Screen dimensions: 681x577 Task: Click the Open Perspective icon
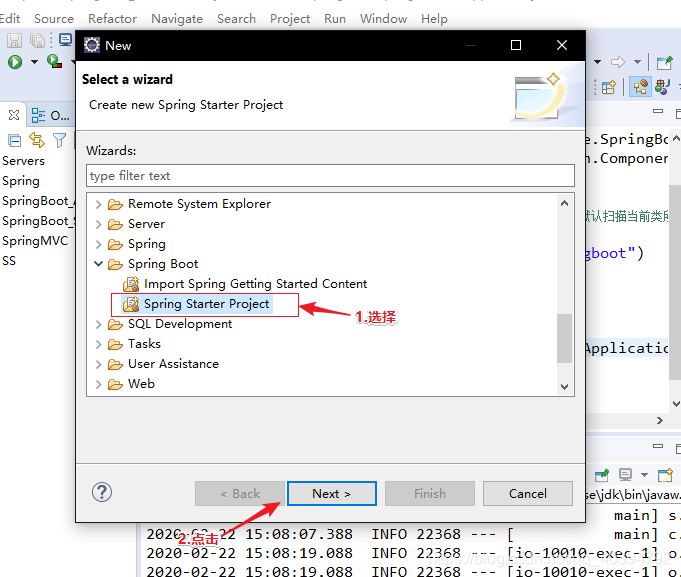(608, 87)
